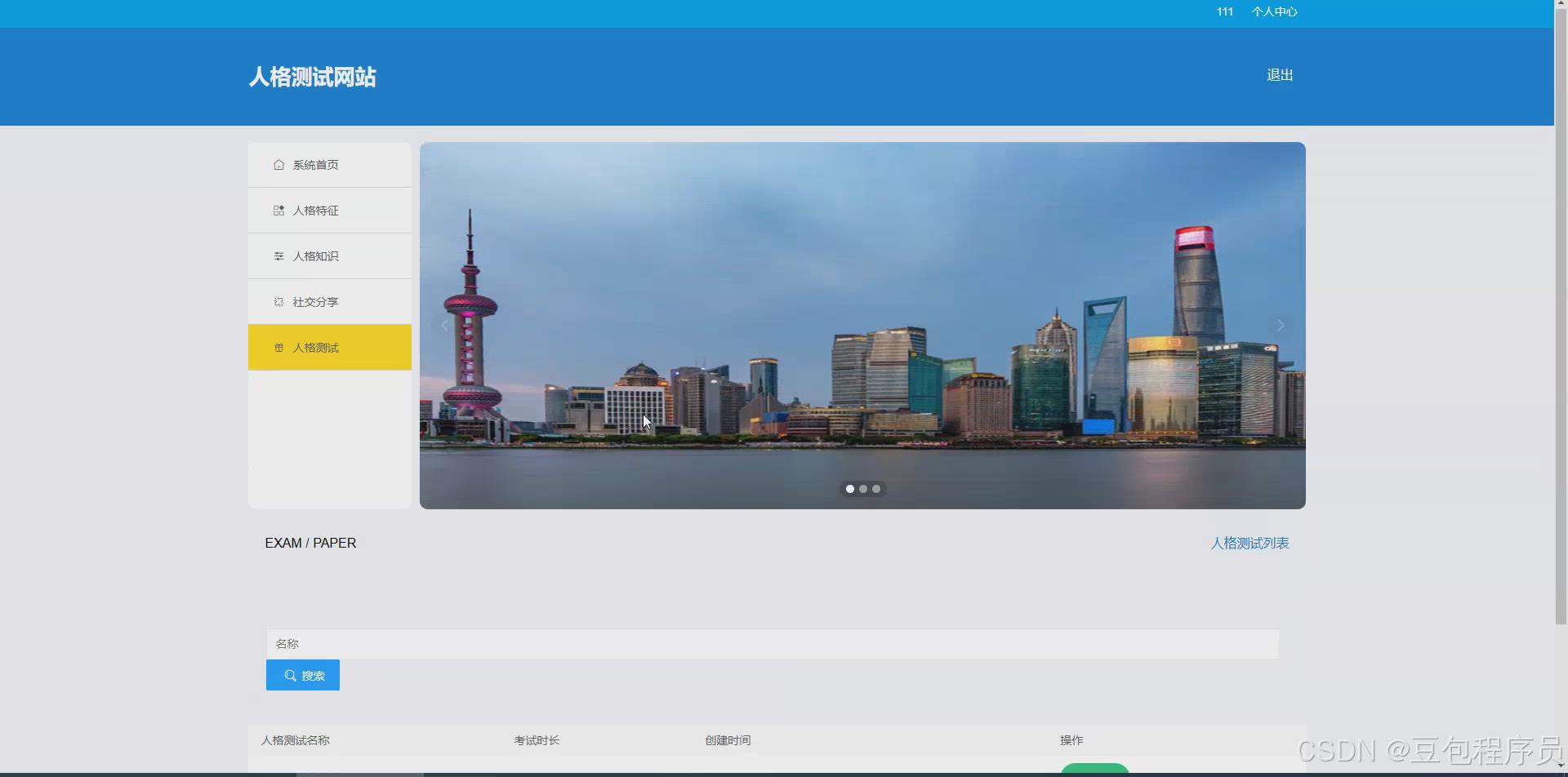Open 社交分享 via its share icon
Viewport: 1568px width, 777px height.
point(278,301)
